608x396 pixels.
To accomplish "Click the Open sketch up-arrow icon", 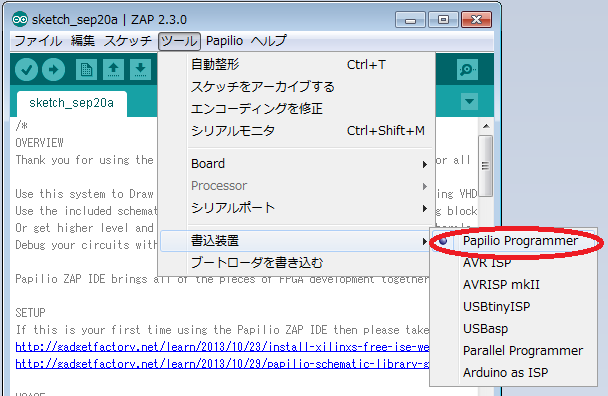I will (113, 70).
